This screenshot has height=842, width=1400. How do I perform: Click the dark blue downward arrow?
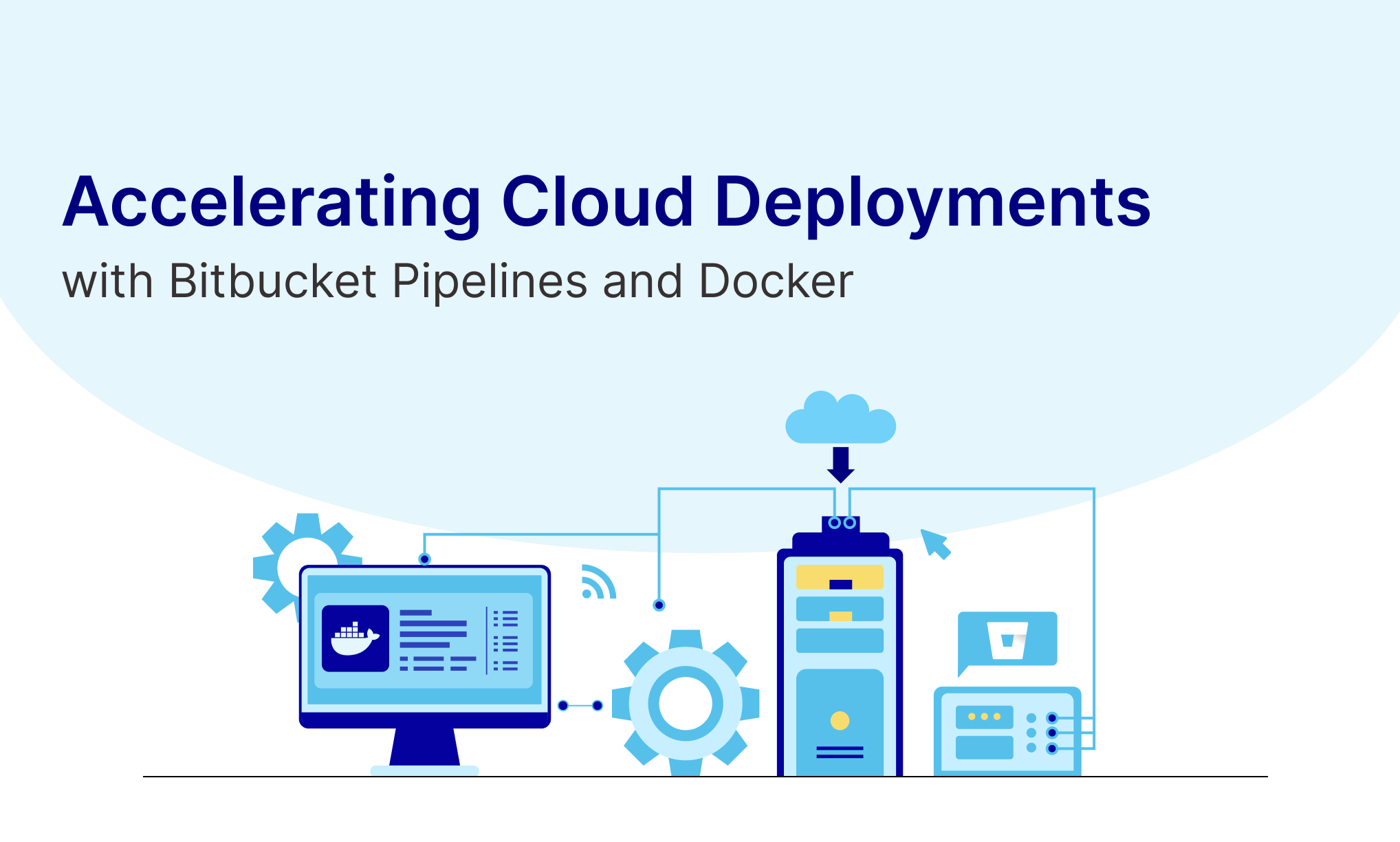point(840,465)
